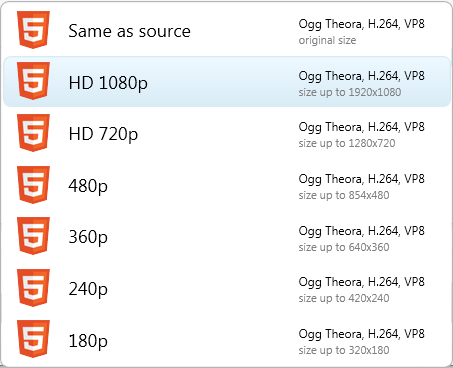Select the 180p preset label
Image resolution: width=453 pixels, height=368 pixels.
[x=88, y=341]
